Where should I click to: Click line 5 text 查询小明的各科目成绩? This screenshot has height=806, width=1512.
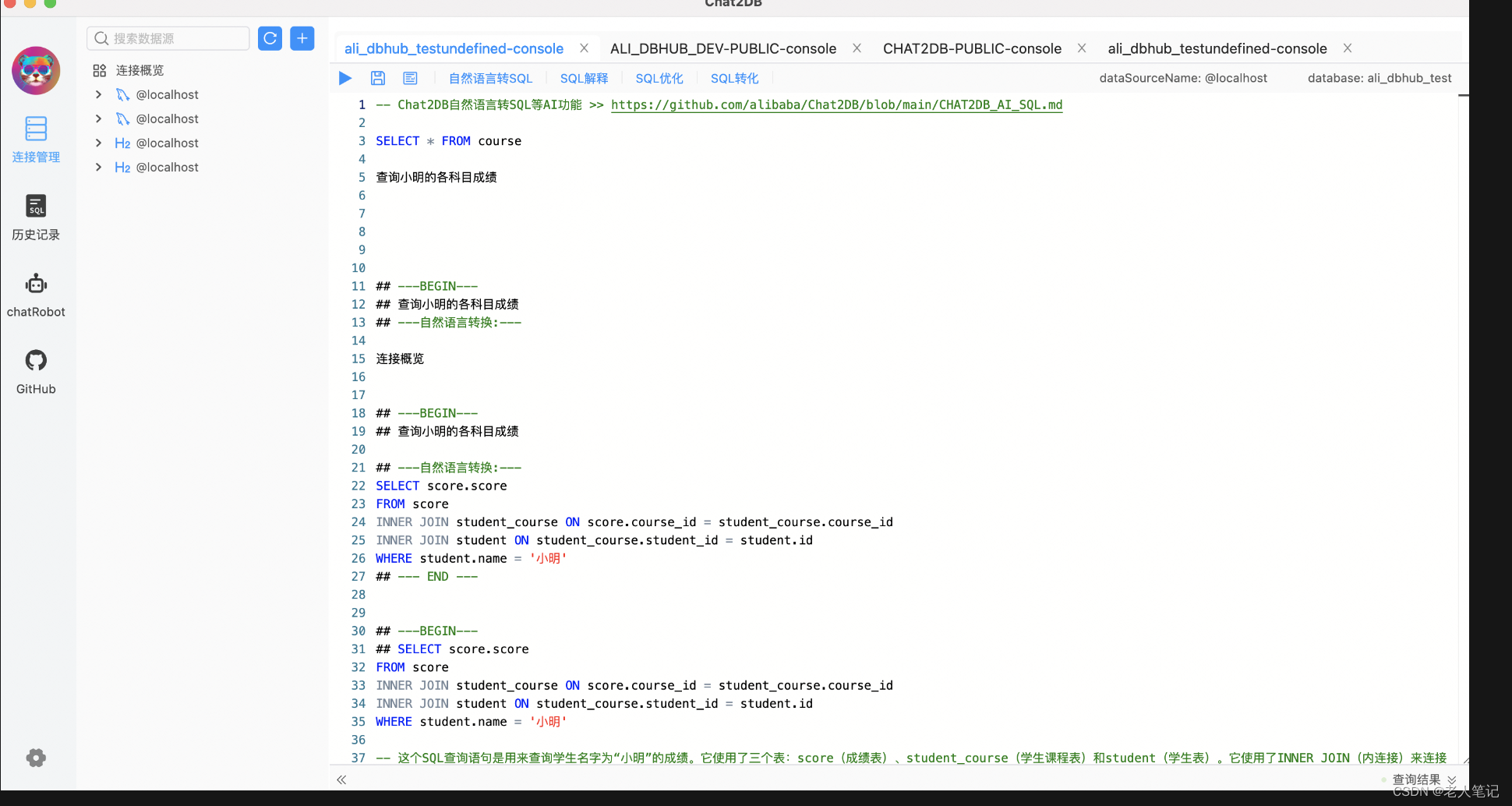point(436,177)
